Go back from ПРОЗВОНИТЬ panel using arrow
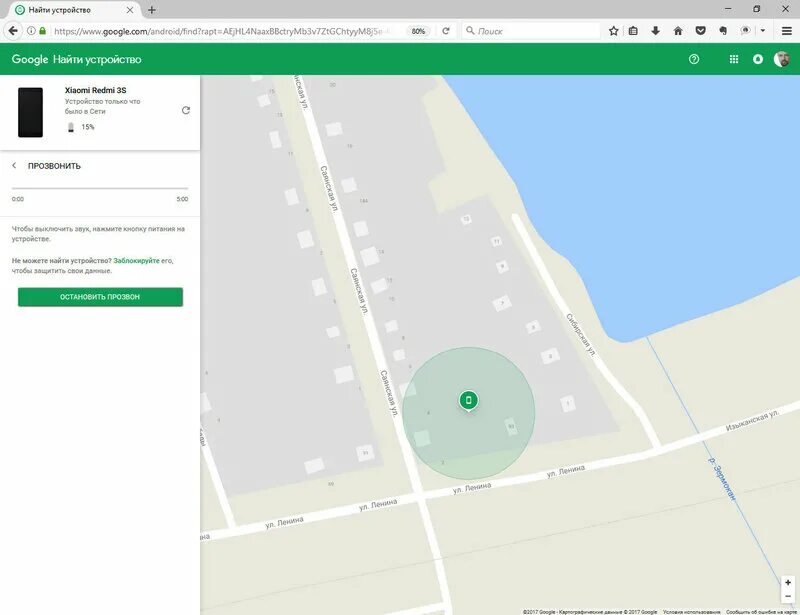 coord(14,165)
